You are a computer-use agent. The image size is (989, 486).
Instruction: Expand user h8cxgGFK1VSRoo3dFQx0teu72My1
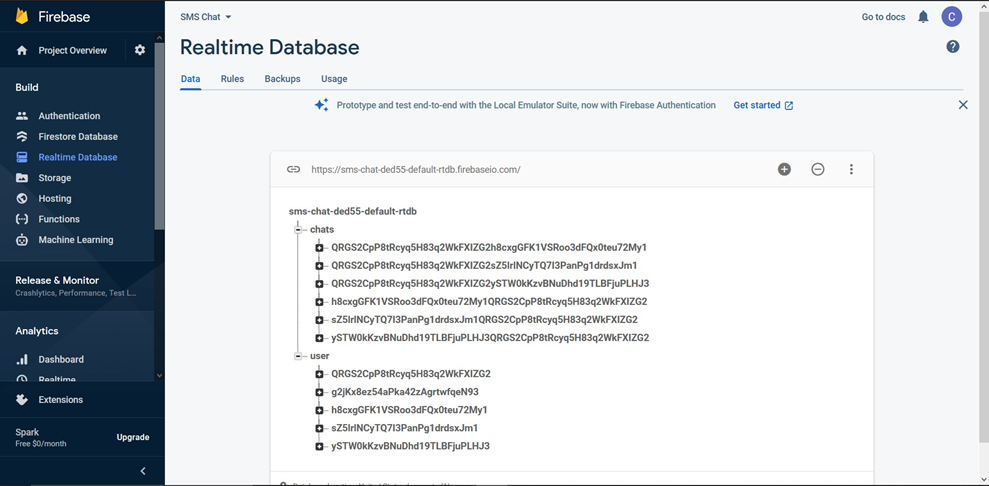point(320,410)
